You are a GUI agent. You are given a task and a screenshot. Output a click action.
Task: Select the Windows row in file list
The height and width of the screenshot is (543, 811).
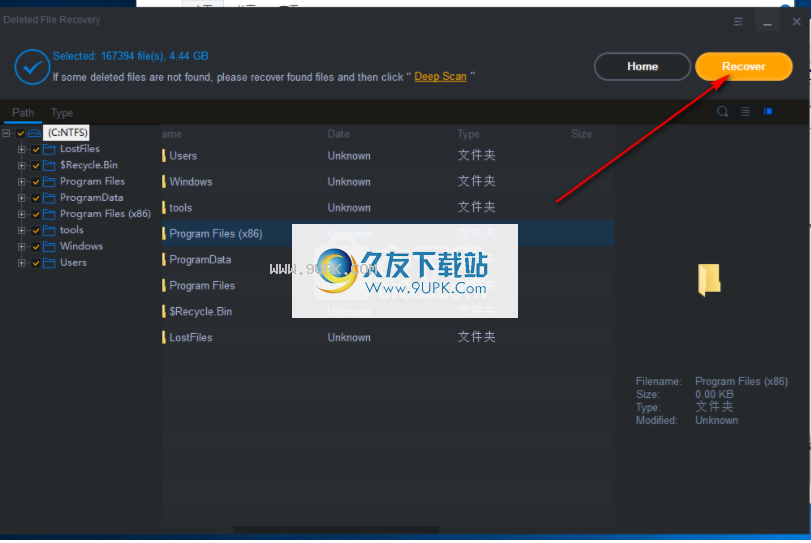pos(388,182)
